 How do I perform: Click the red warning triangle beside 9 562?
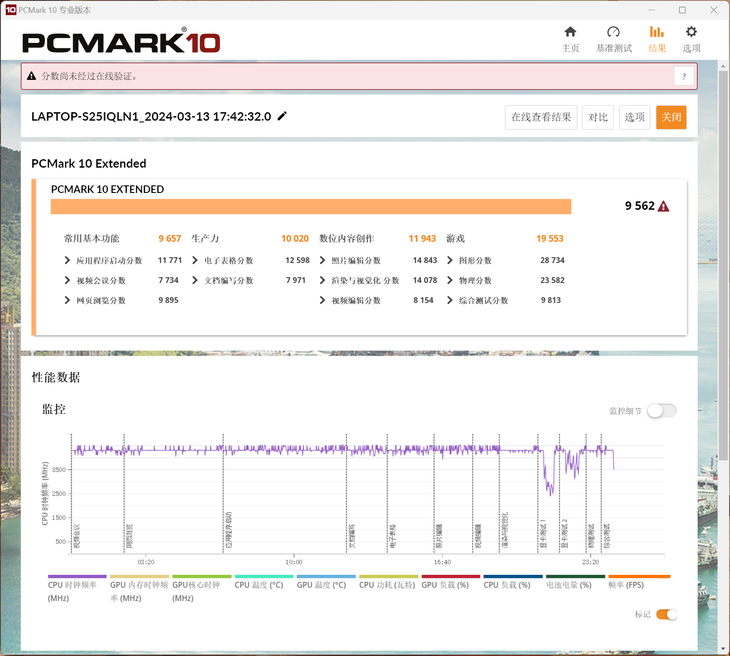[663, 206]
